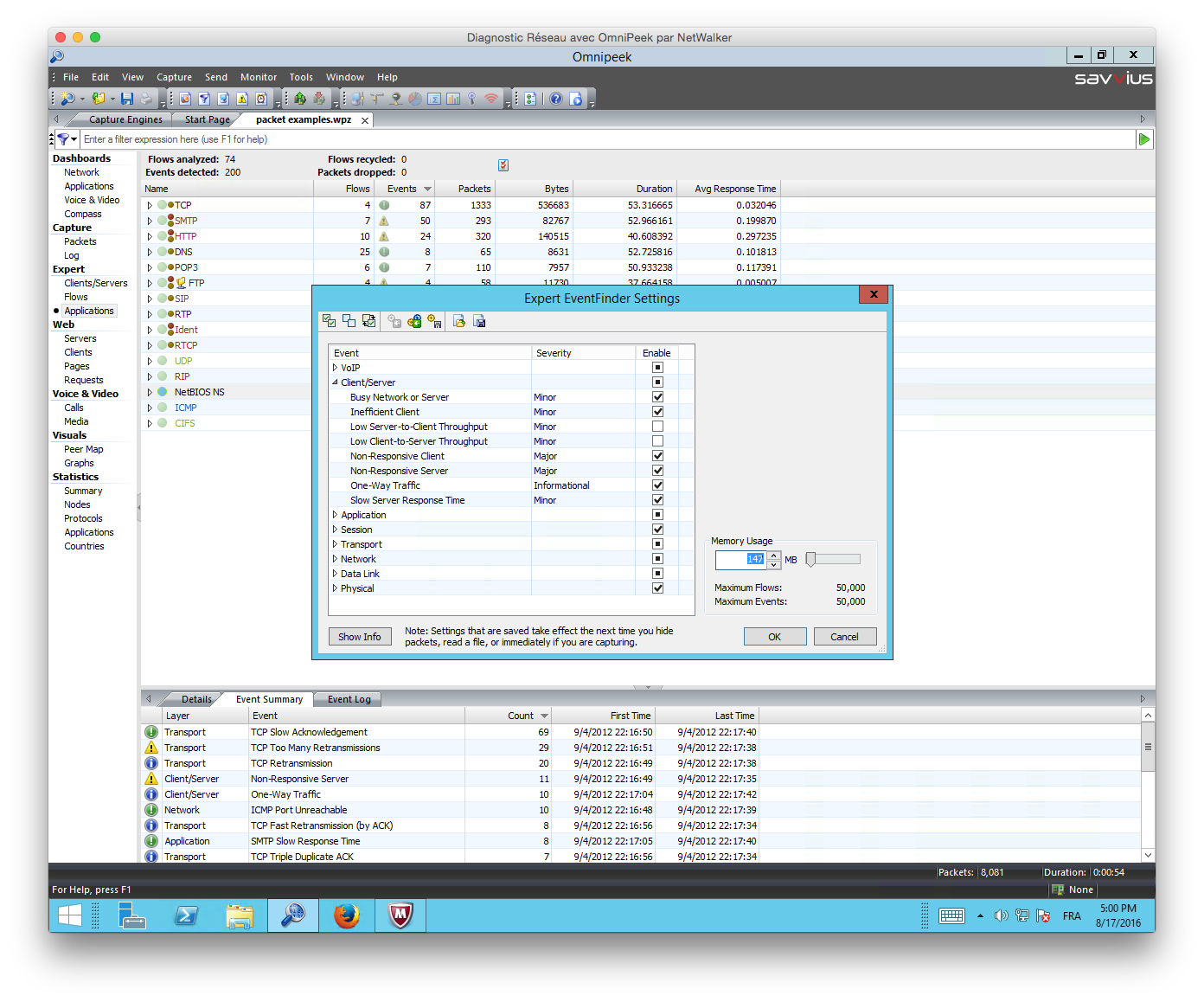Expand the TCP row in flows list
The width and height of the screenshot is (1204, 1002).
click(x=150, y=205)
